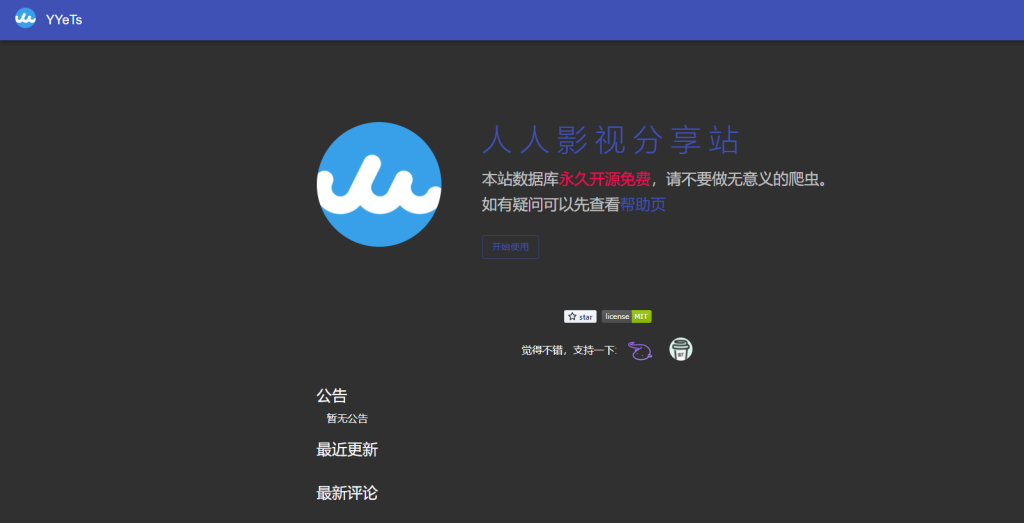Click the YYeTs logo in top bar

point(25,18)
